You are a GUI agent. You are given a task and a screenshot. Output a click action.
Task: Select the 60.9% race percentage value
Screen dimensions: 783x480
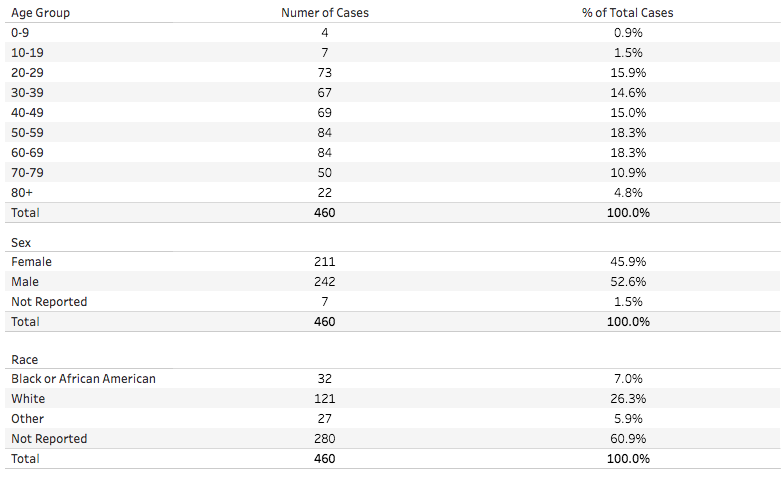pos(628,439)
